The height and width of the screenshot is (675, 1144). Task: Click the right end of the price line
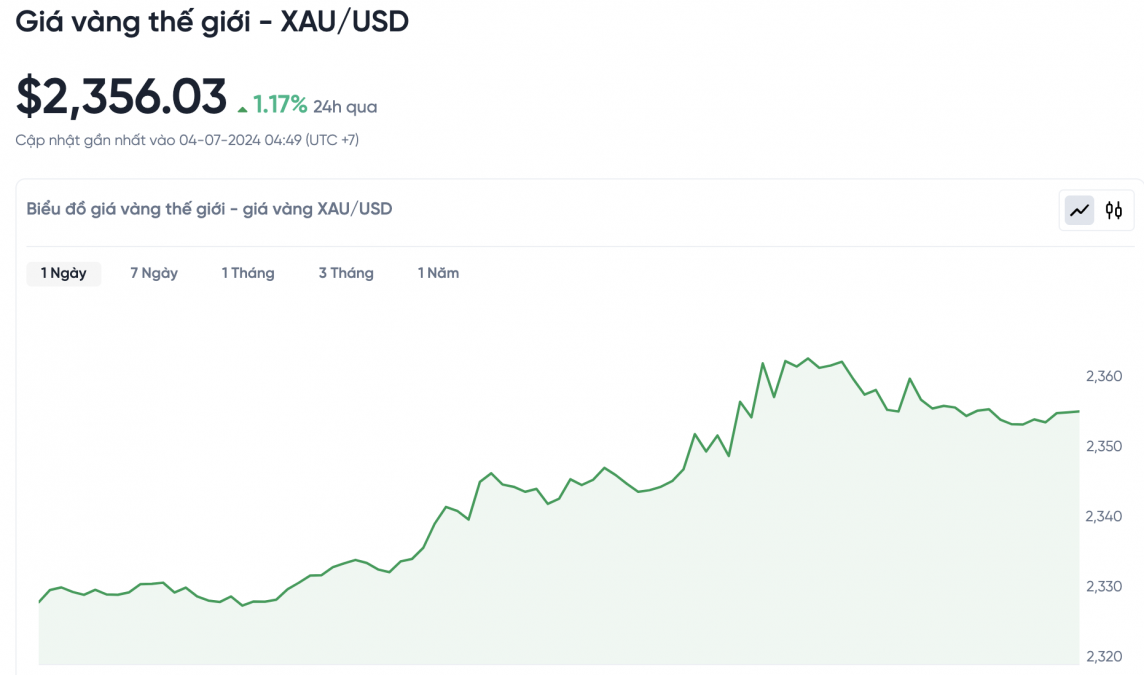click(1078, 411)
